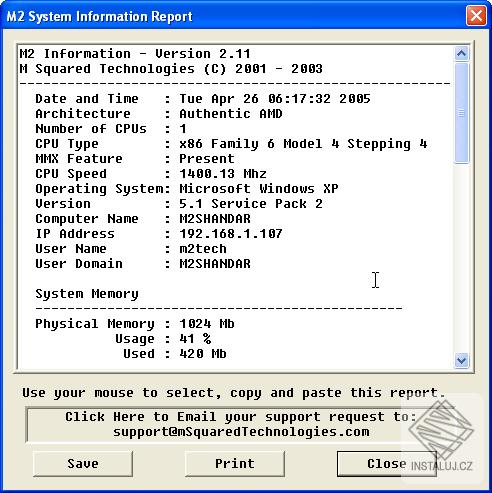
Task: Click the MMX Feature value "Present"
Action: click(x=207, y=159)
